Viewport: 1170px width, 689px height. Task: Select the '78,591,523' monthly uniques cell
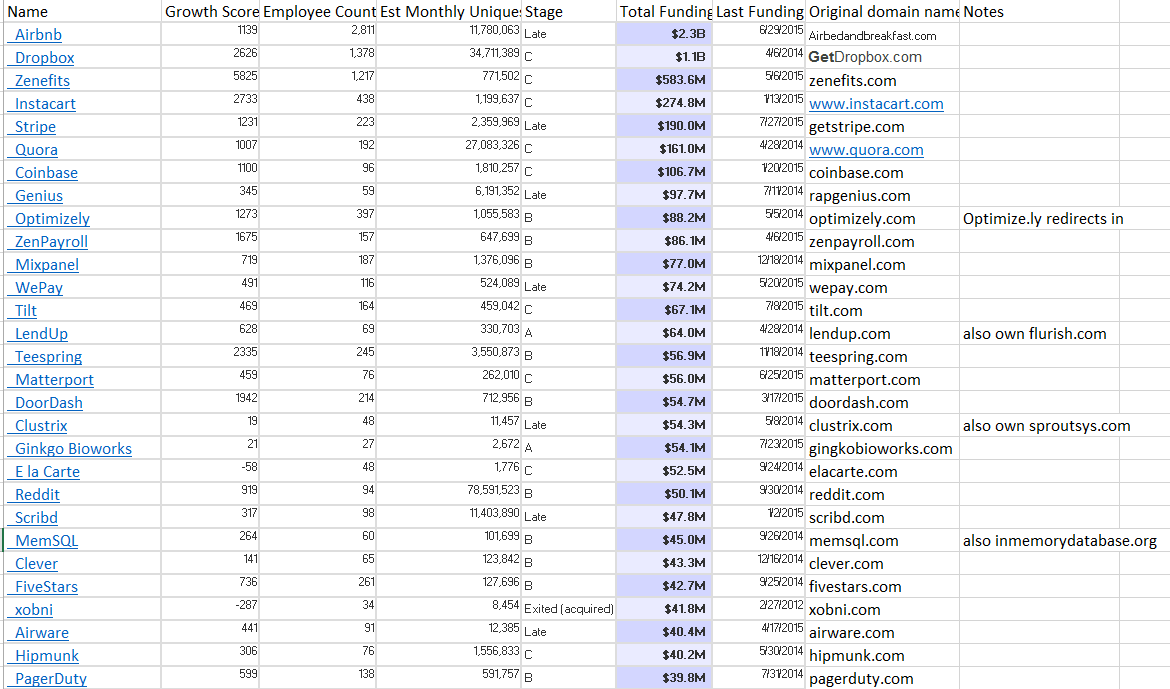pos(450,494)
